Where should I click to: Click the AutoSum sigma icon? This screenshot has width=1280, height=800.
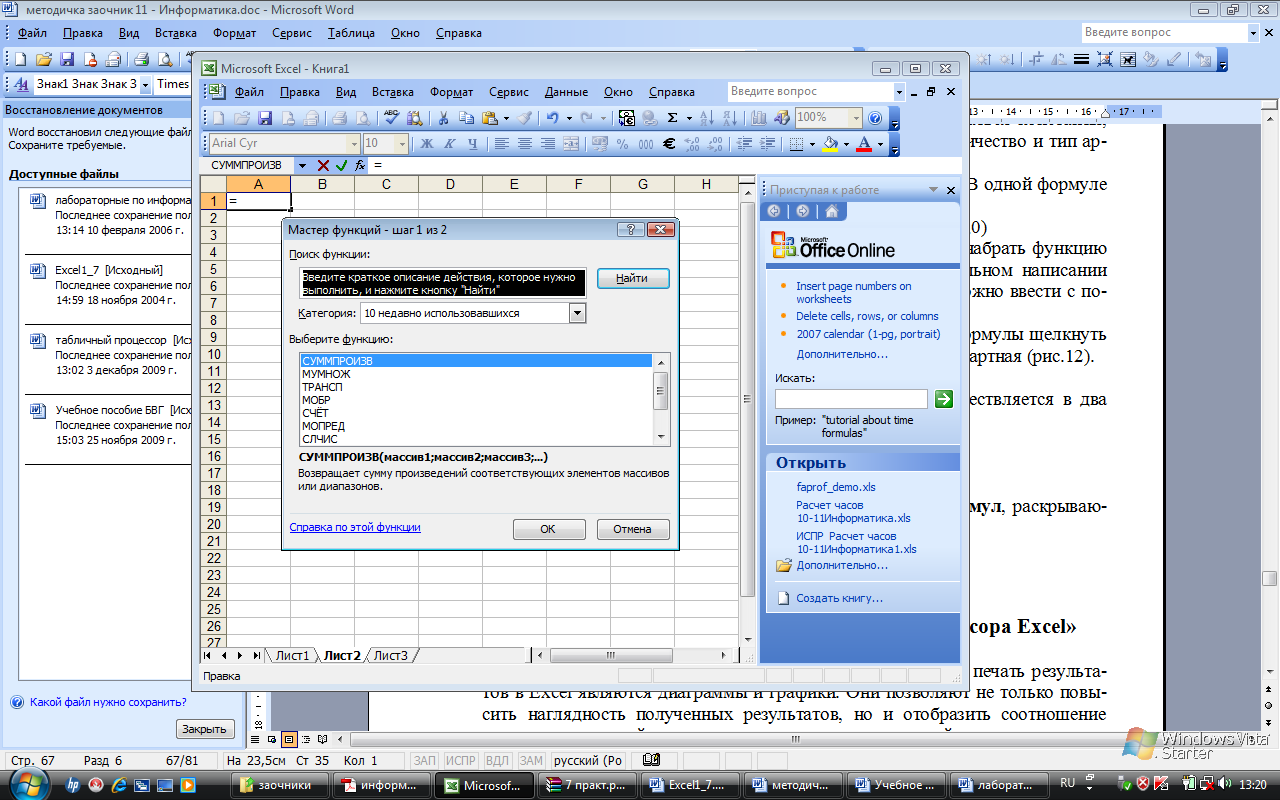(673, 117)
